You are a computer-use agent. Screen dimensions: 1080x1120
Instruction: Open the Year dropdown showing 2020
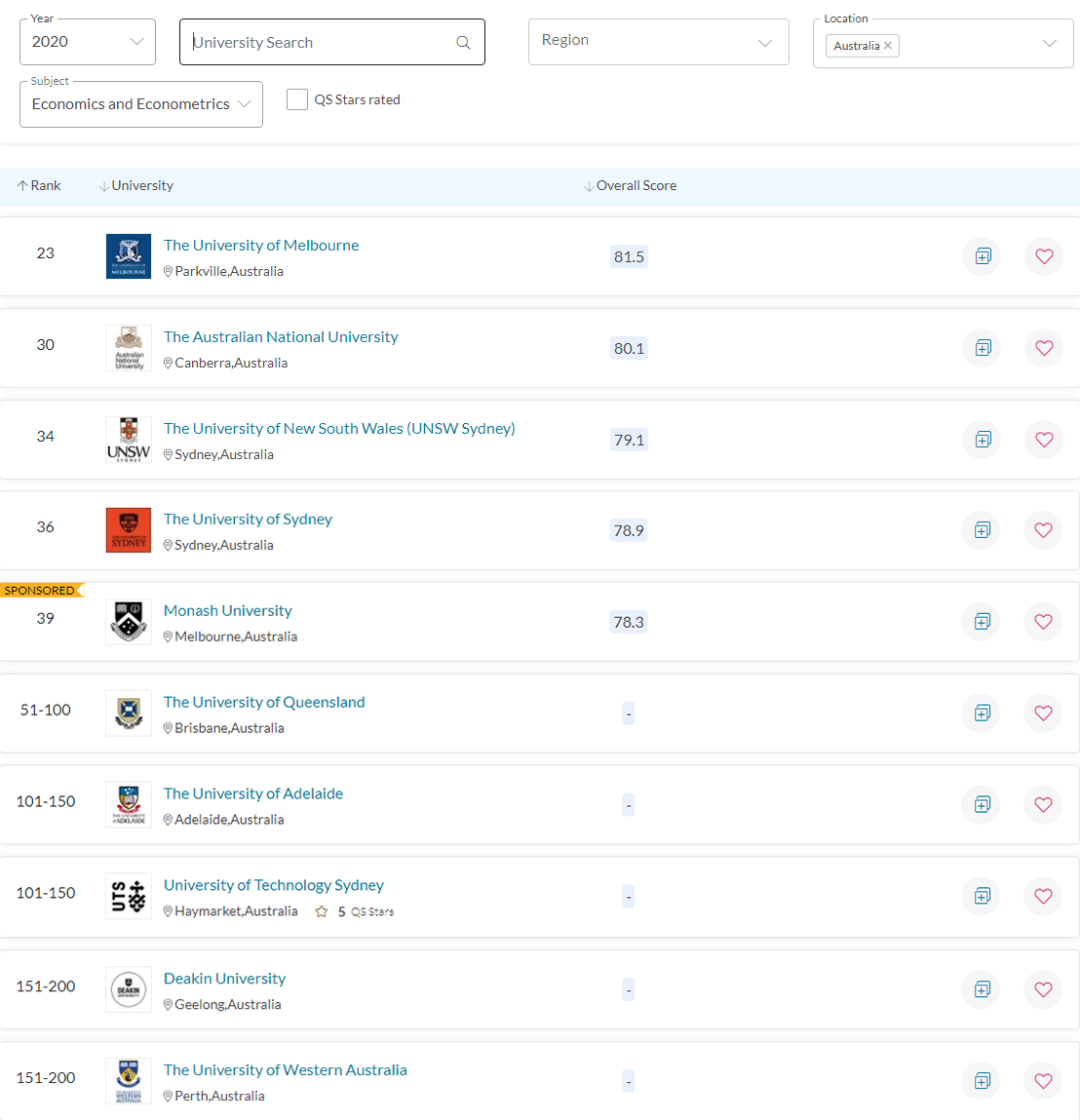point(88,41)
